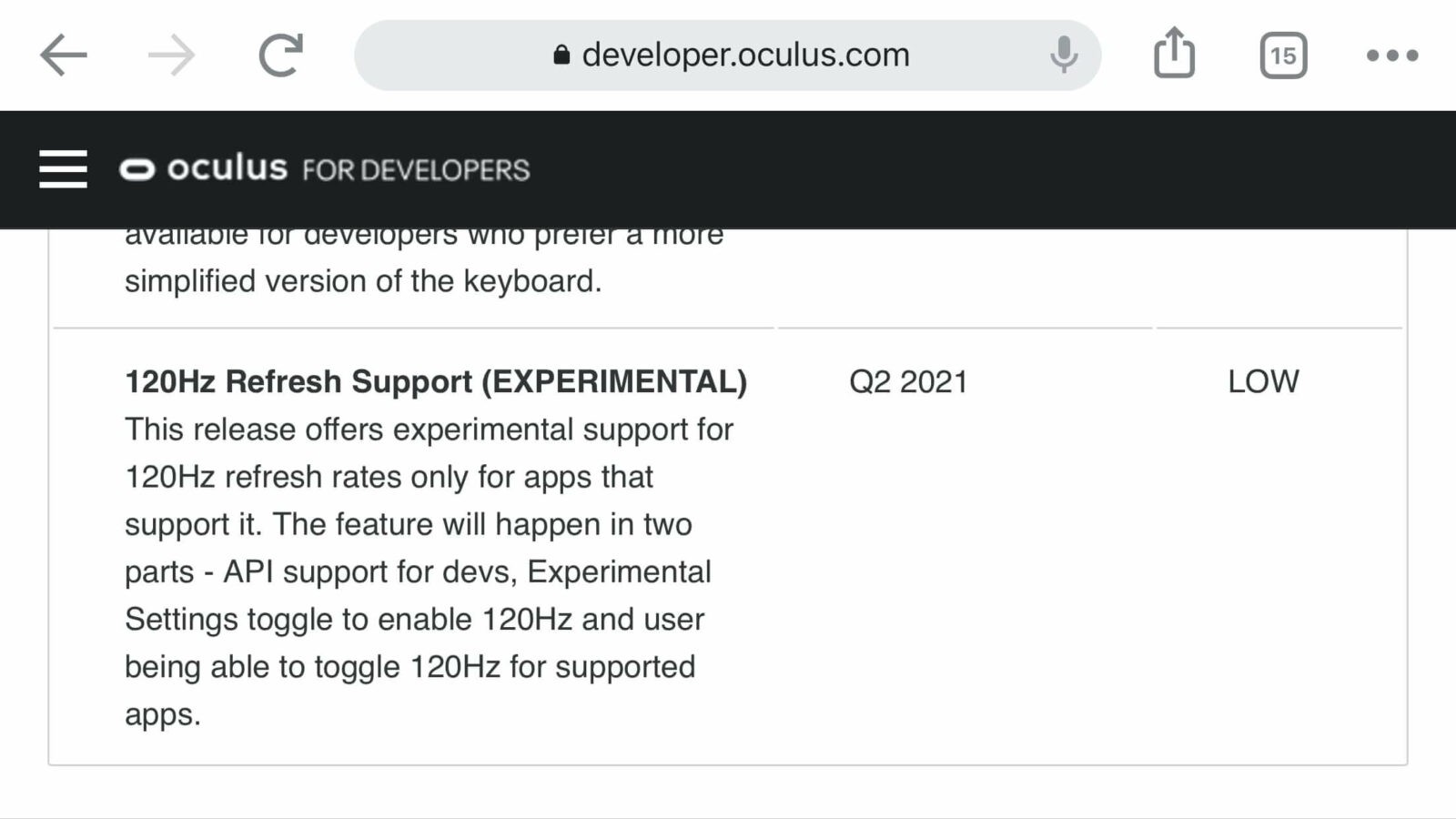
Task: Show the 15 open tabs
Action: (x=1283, y=56)
